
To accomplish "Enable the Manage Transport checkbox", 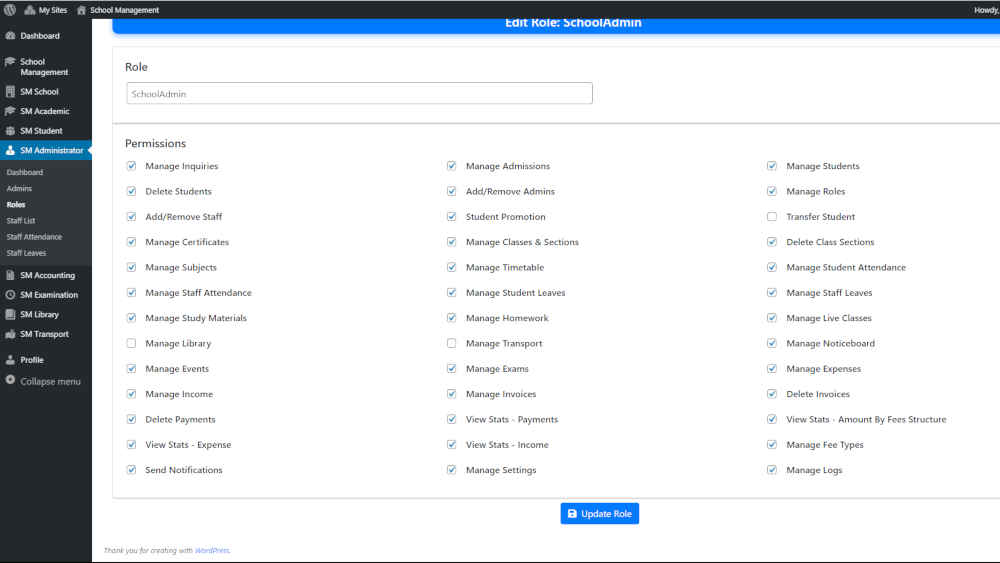I will coord(452,344).
